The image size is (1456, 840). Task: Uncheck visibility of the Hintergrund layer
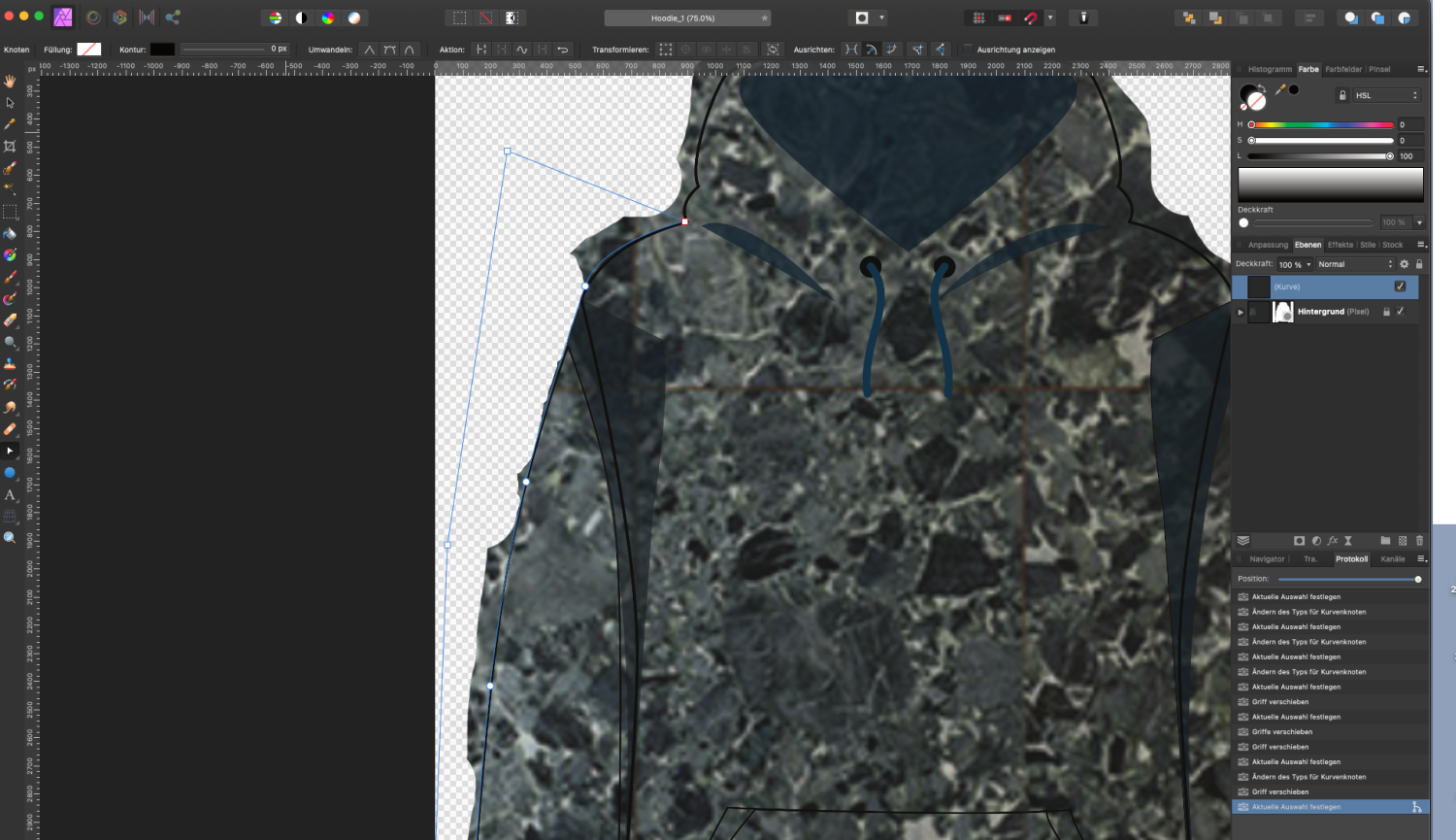pos(1400,312)
